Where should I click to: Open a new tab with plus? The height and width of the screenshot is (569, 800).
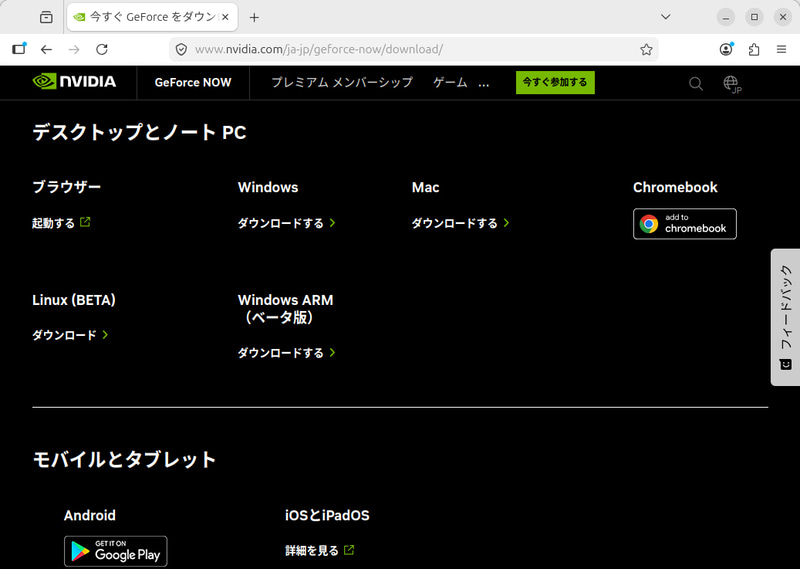(x=254, y=17)
